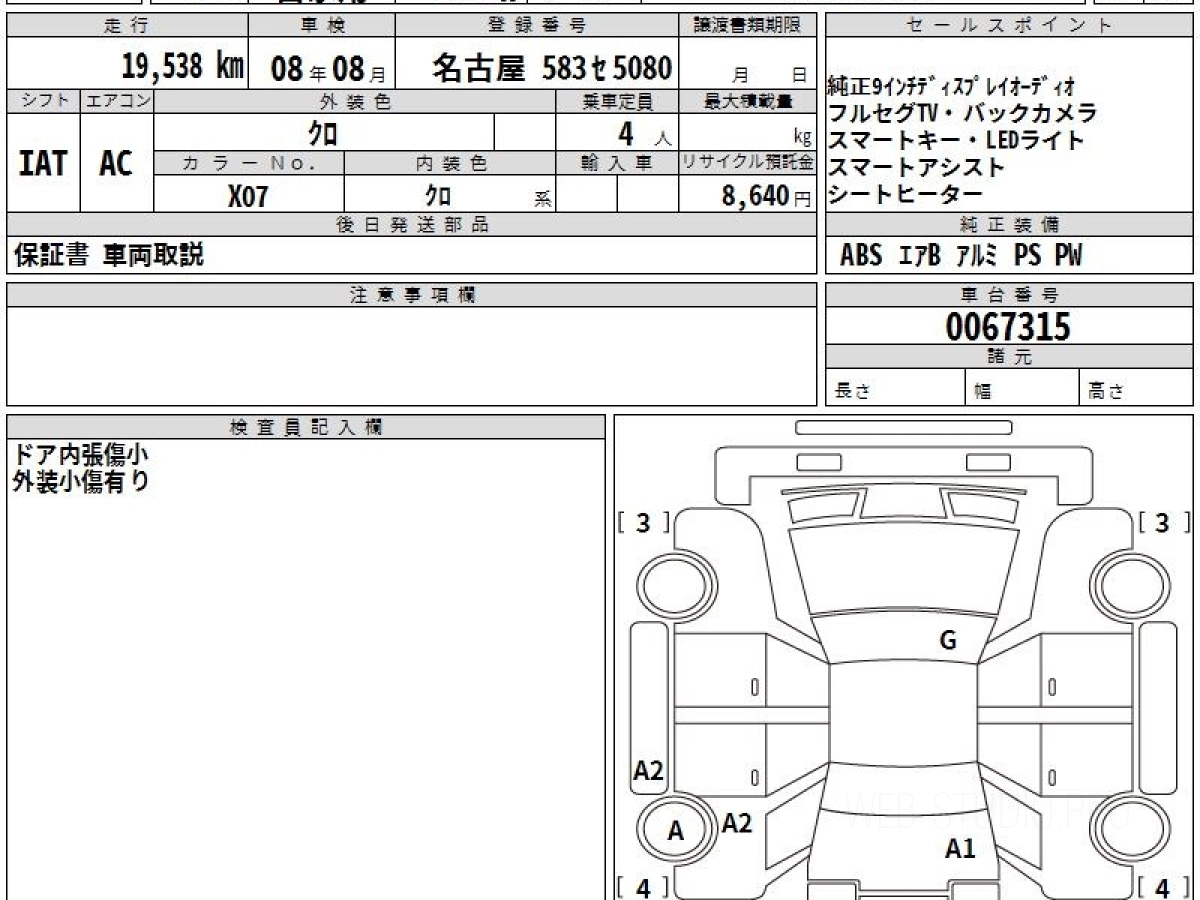Click the [3] rating at the diagram's top right
Viewport: 1200px width, 900px height.
(1161, 522)
